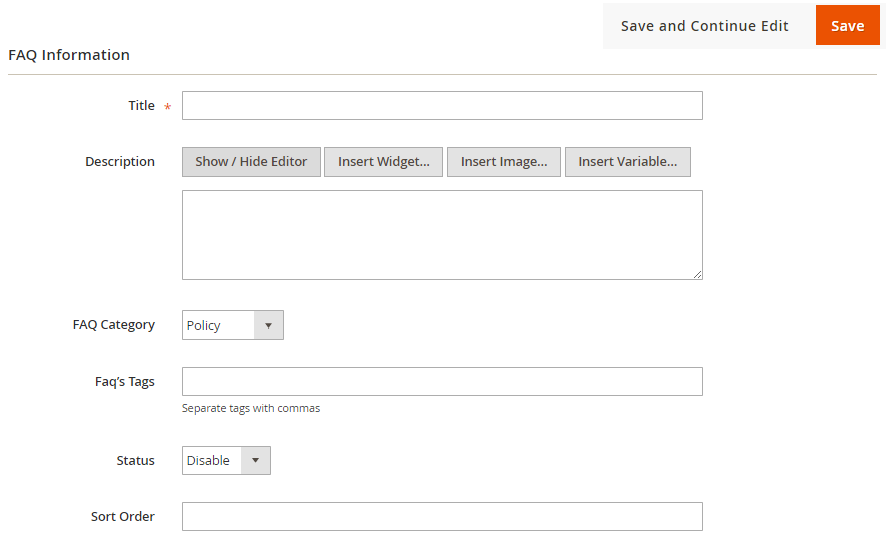Image resolution: width=886 pixels, height=537 pixels.
Task: Click the Status field label
Action: [x=135, y=461]
